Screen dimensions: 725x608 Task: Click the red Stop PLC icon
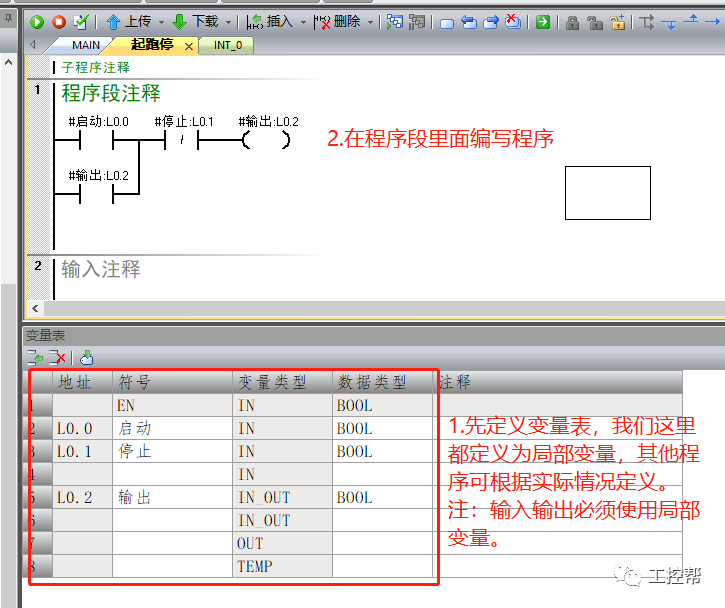click(x=59, y=22)
